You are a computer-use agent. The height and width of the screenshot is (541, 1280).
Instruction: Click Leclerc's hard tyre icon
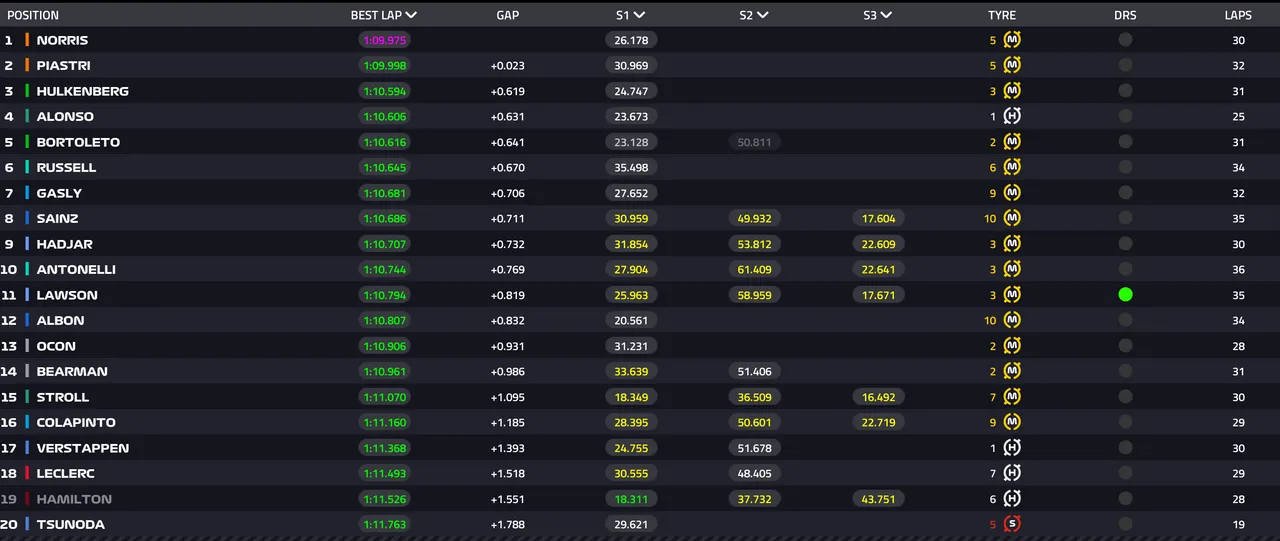(x=1012, y=473)
